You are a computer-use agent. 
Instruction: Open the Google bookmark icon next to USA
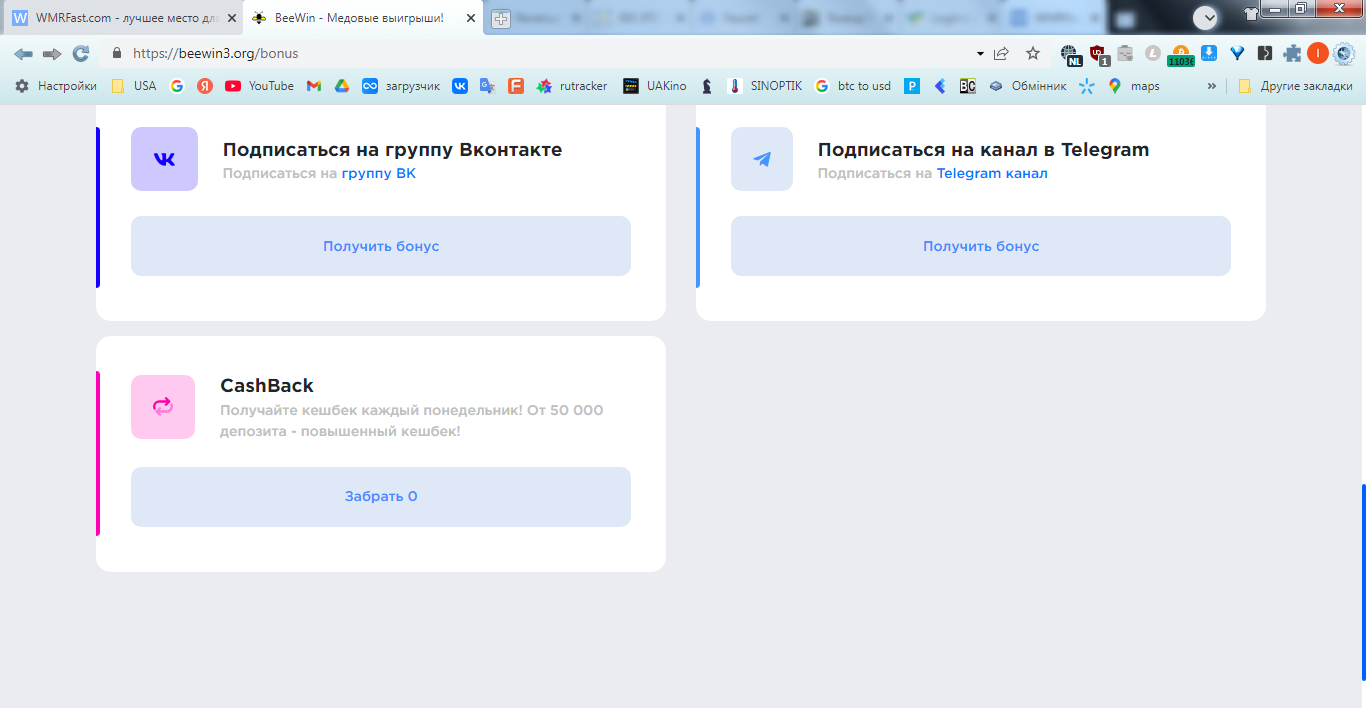(x=177, y=86)
